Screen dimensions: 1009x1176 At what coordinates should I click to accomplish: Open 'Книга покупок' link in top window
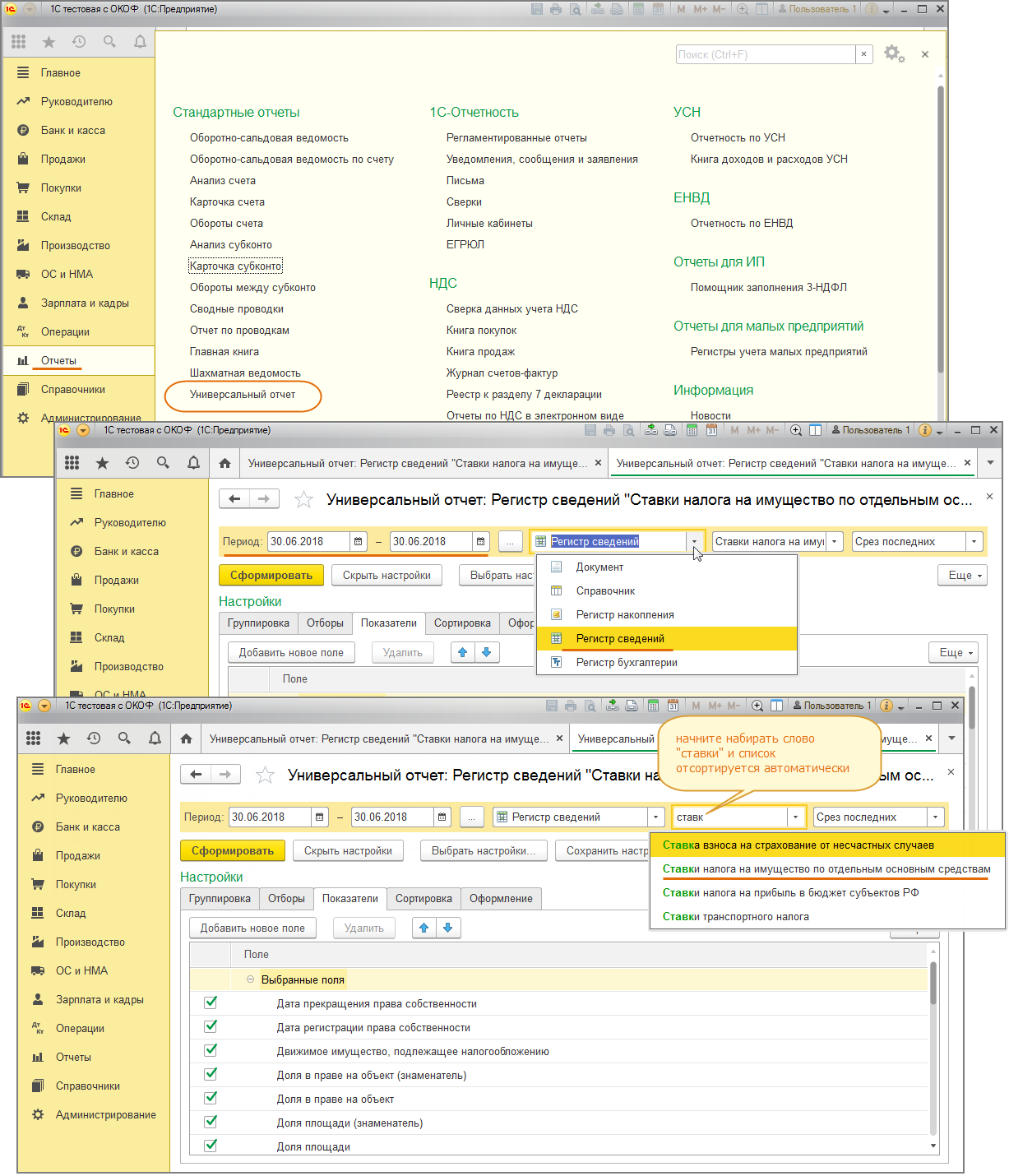click(x=481, y=330)
